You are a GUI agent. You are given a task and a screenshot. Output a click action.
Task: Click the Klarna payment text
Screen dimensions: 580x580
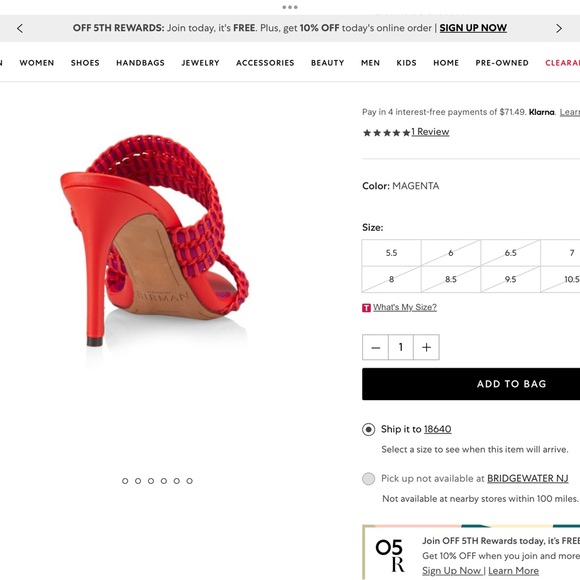pos(459,112)
